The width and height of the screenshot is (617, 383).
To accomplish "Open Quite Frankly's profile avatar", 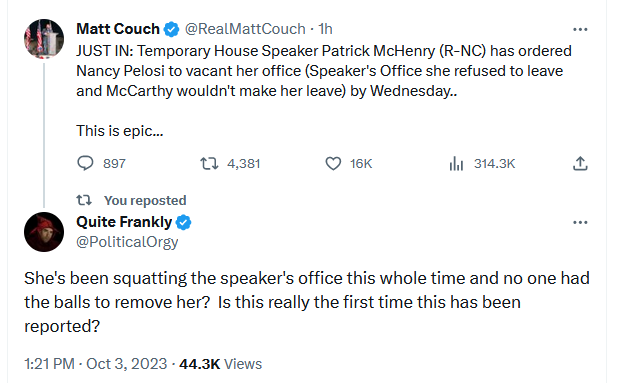I will click(x=44, y=232).
